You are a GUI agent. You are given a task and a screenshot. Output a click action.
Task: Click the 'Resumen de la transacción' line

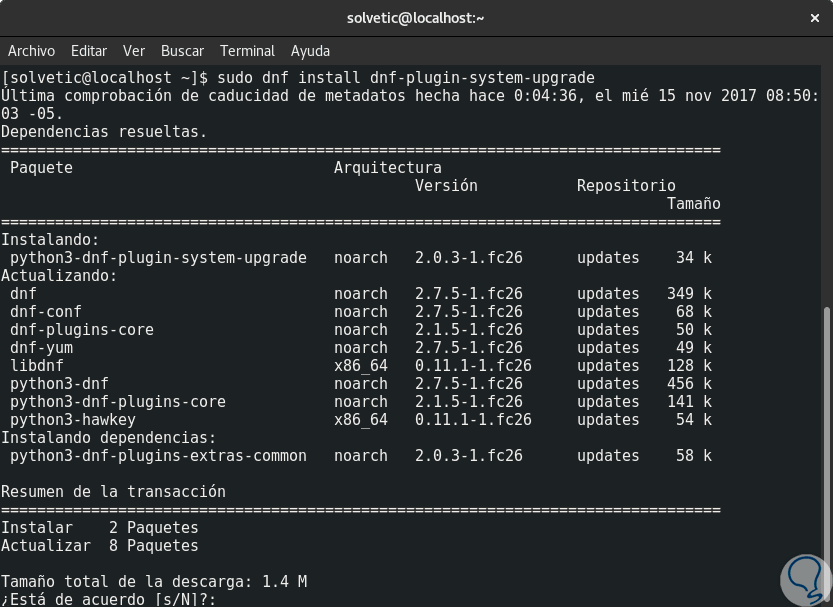point(113,492)
